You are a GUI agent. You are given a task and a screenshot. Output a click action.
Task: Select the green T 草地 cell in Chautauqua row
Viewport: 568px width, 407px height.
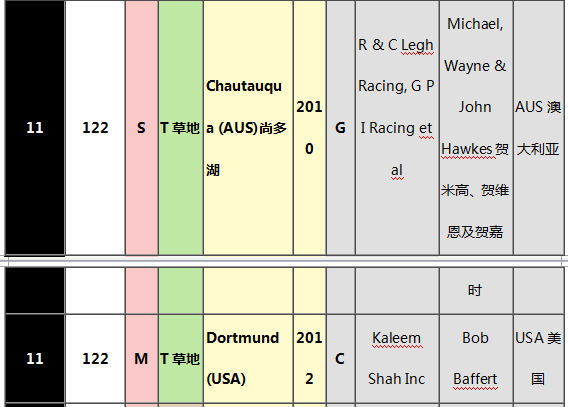(180, 127)
